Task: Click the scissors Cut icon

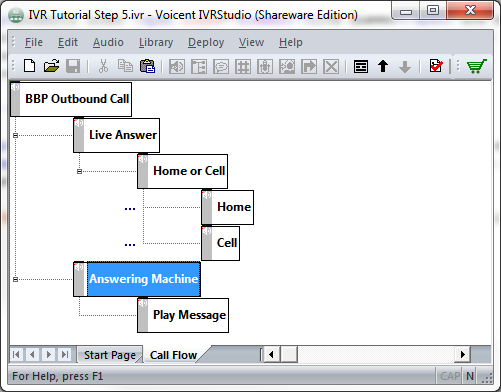Action: [x=103, y=66]
